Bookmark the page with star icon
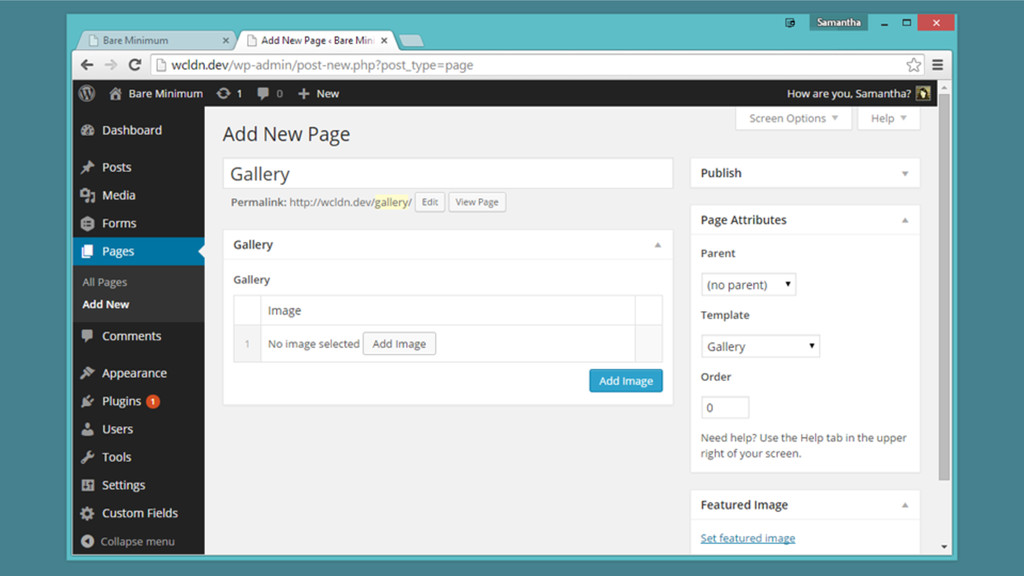Viewport: 1024px width, 576px height. point(913,65)
